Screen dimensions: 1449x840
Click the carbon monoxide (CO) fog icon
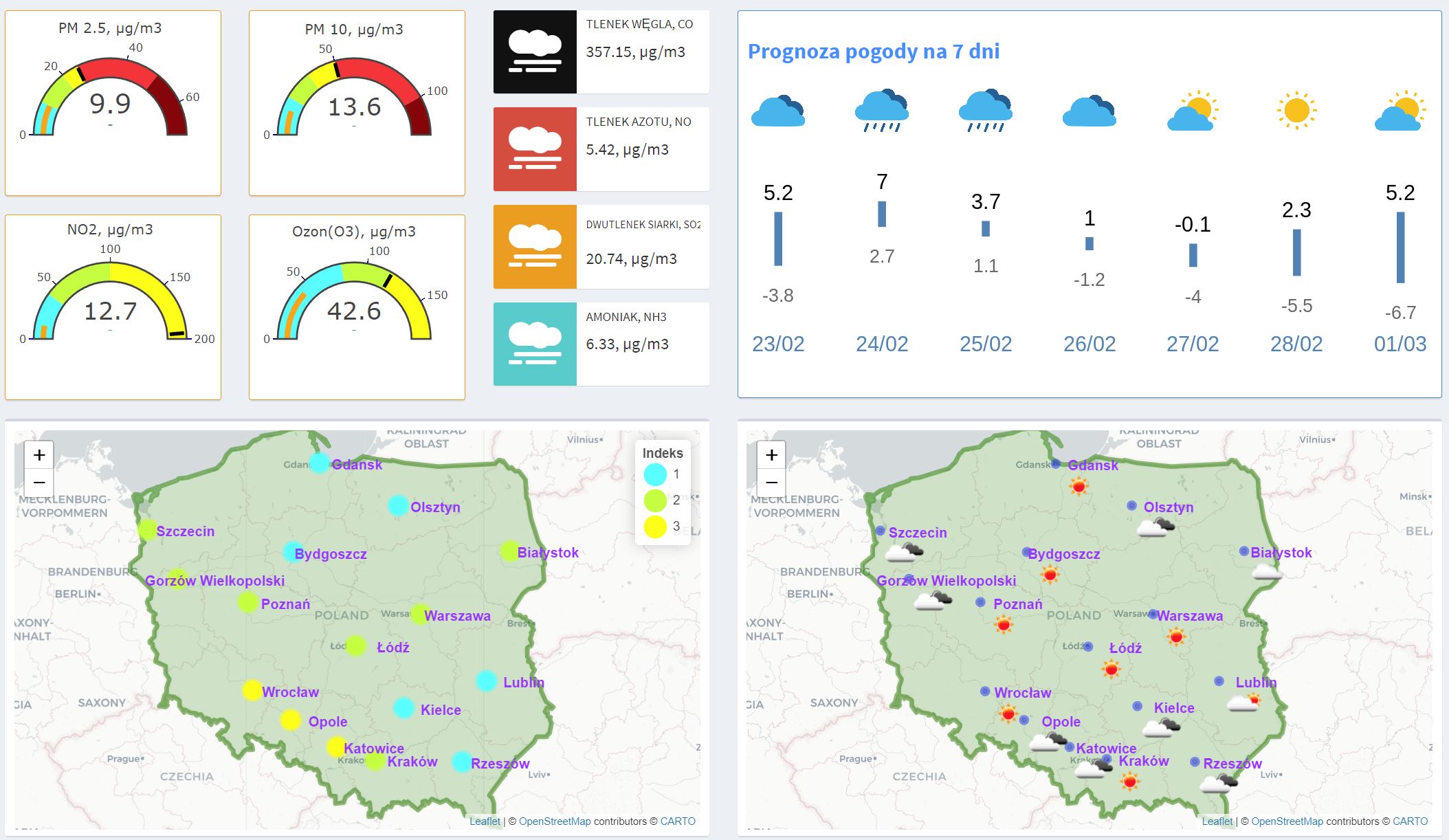[x=535, y=52]
